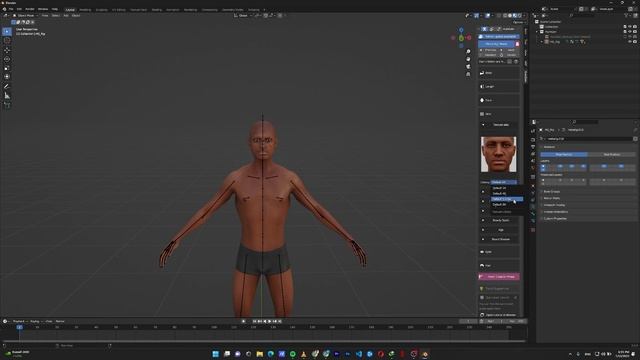This screenshot has height=360, width=640.
Task: Open the Face section in Human Generator
Action: (499, 100)
